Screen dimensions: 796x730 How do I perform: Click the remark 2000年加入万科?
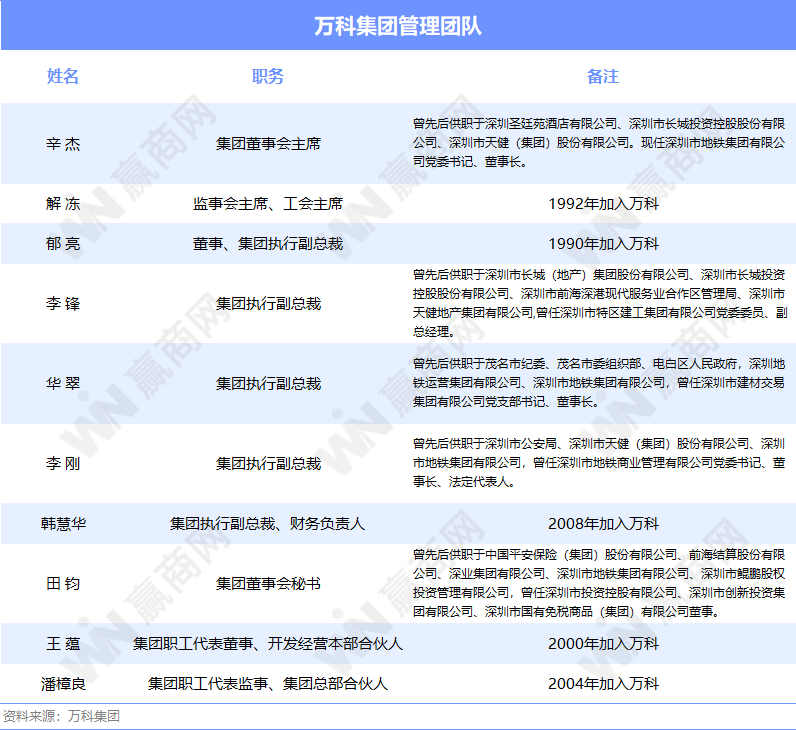click(x=603, y=644)
